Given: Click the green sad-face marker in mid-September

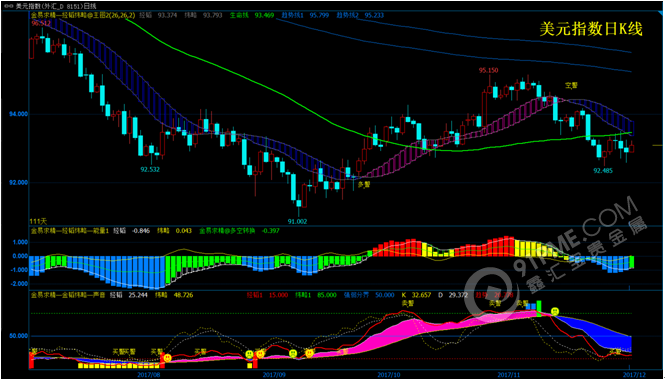Looking at the screenshot, I should point(293,353).
